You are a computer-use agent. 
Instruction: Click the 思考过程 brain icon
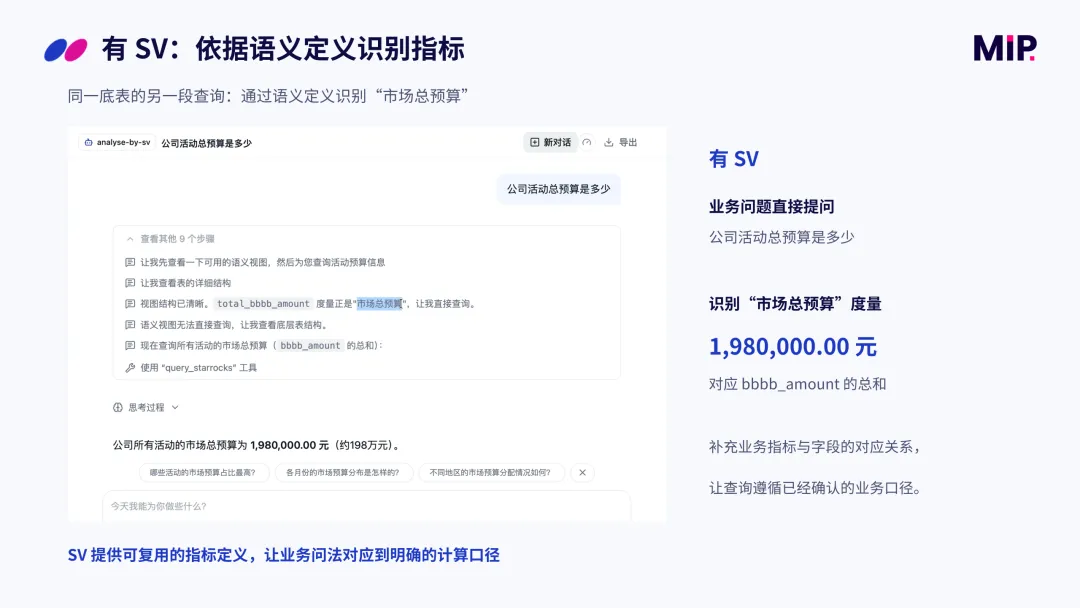[x=118, y=408]
